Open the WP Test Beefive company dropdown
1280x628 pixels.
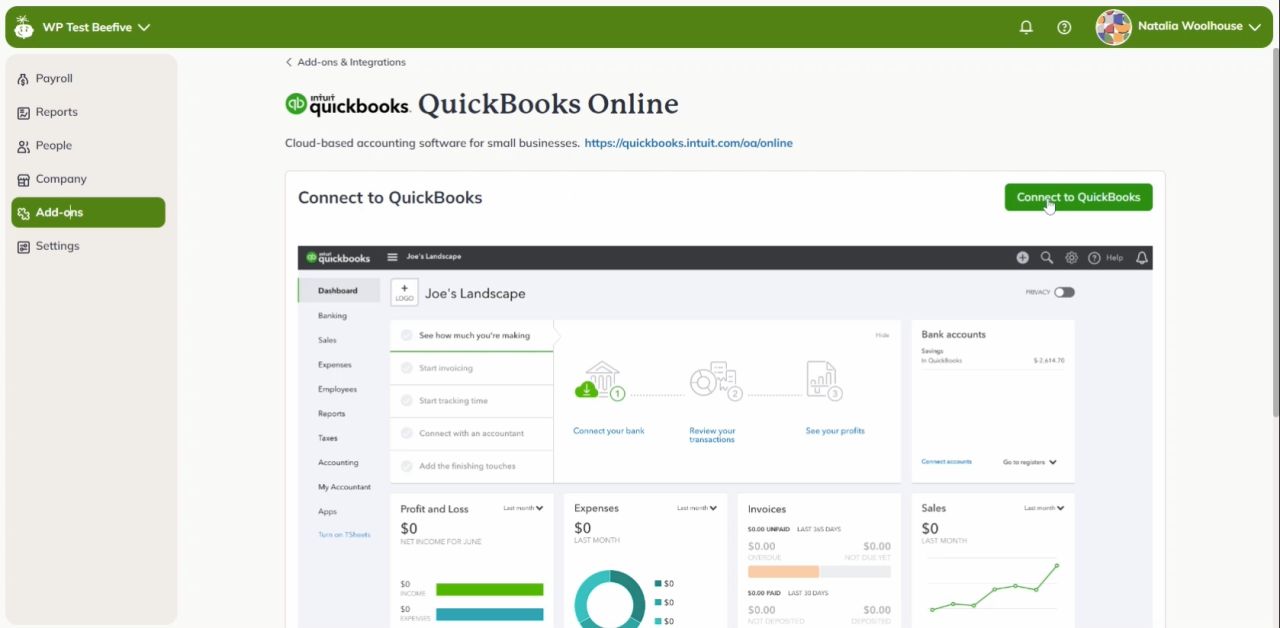click(84, 27)
